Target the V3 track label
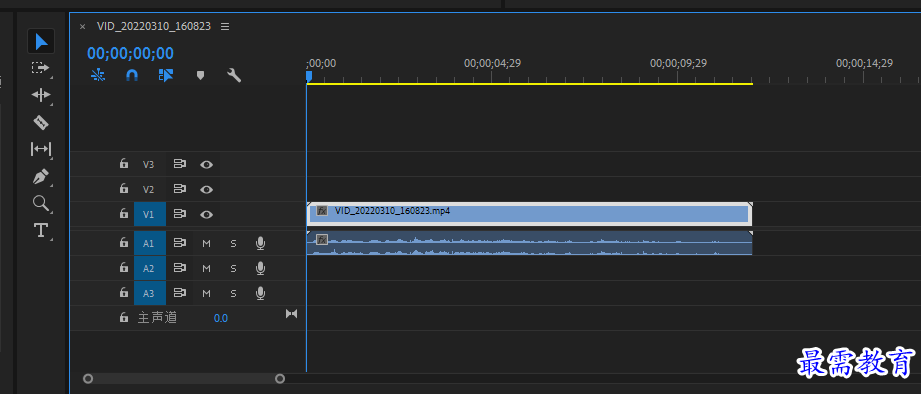Viewport: 921px width, 394px height. click(148, 164)
